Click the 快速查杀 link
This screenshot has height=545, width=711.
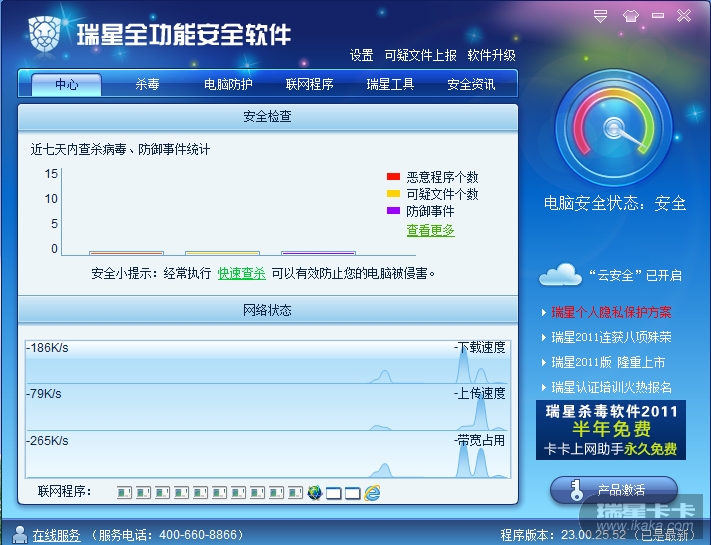pyautogui.click(x=241, y=273)
